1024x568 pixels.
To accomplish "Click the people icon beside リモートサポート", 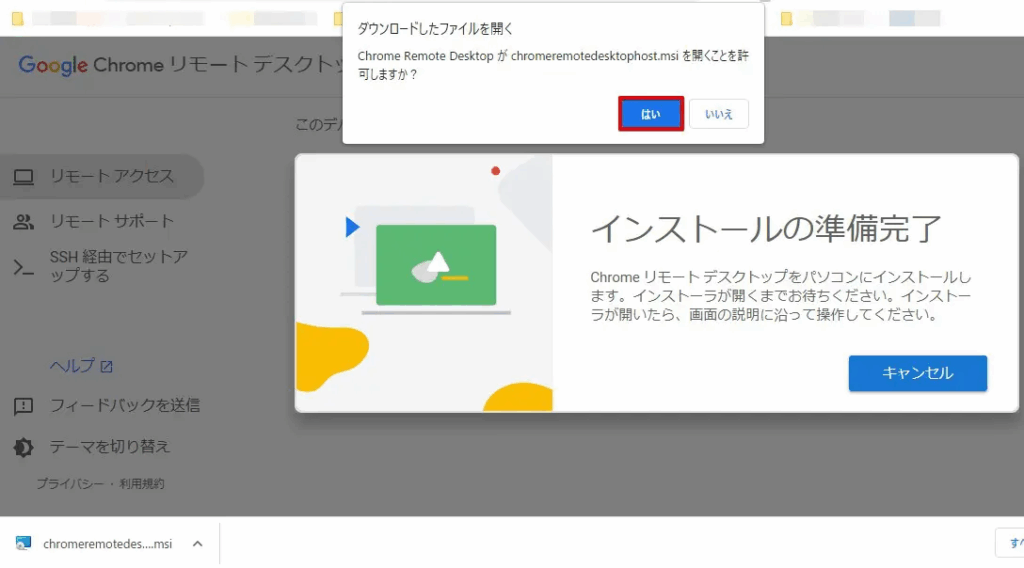I will [23, 222].
